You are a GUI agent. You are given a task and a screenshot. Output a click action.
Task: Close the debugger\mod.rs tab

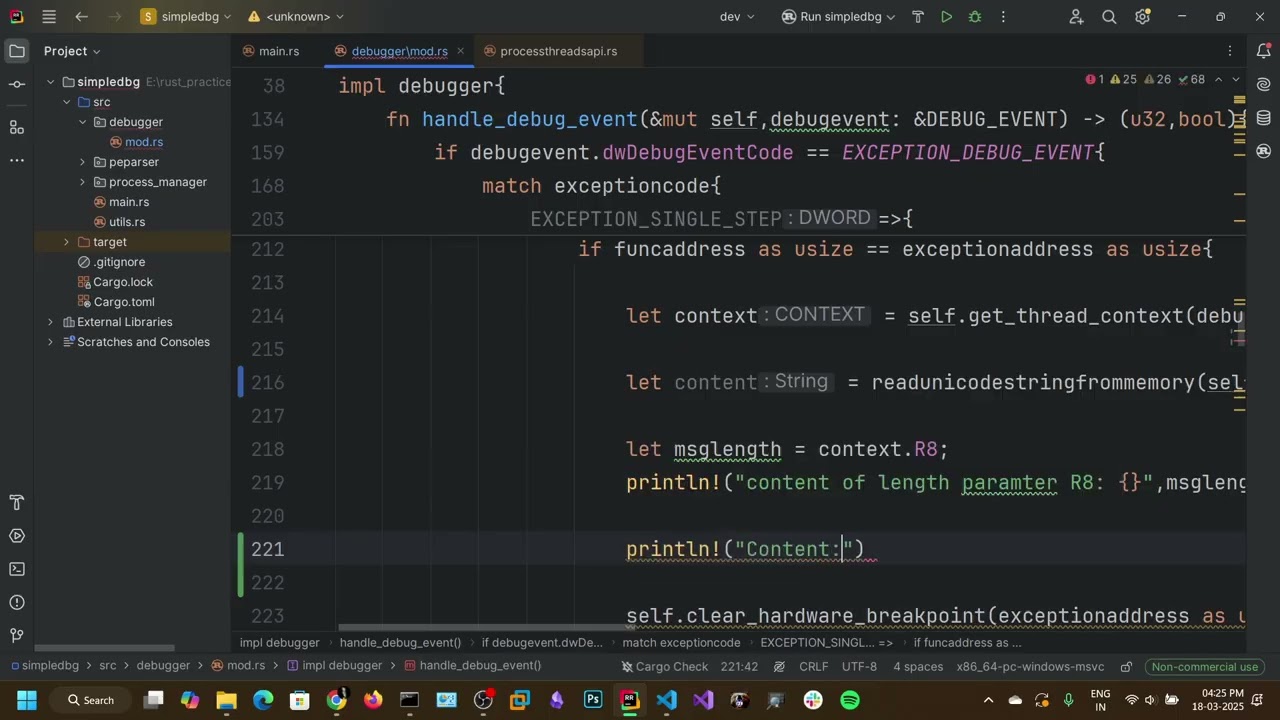click(x=459, y=51)
